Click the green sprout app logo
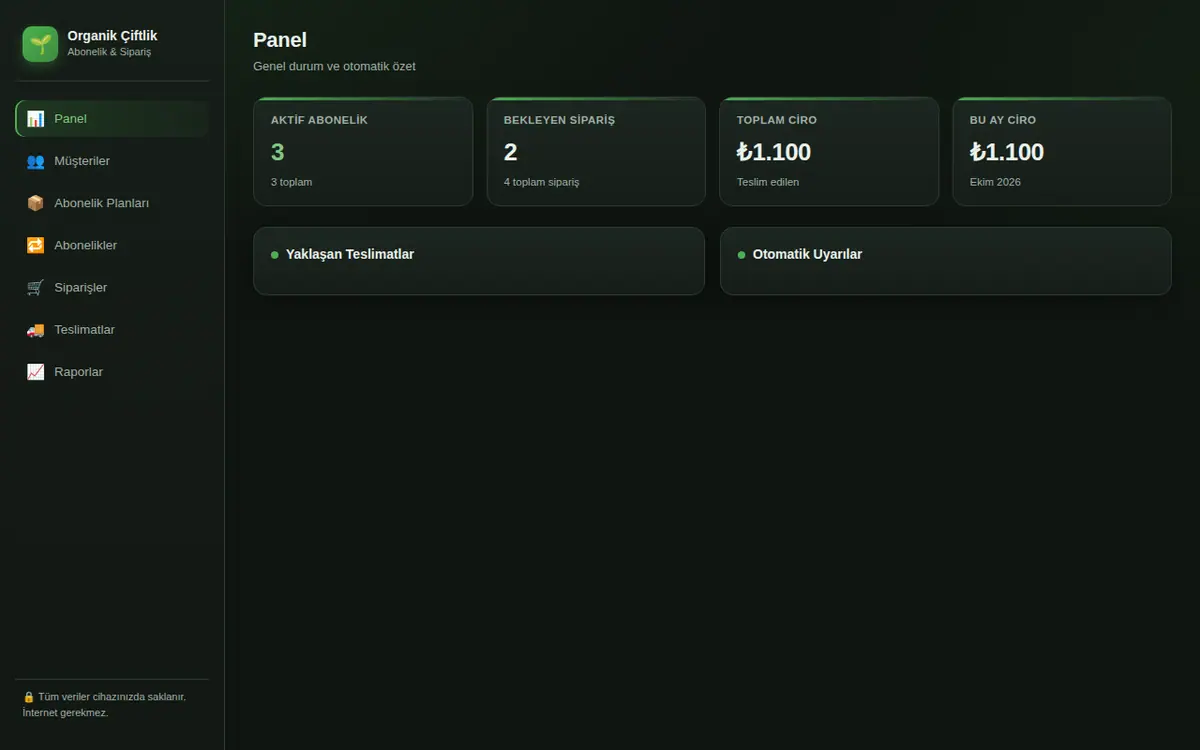The height and width of the screenshot is (750, 1200). point(40,44)
